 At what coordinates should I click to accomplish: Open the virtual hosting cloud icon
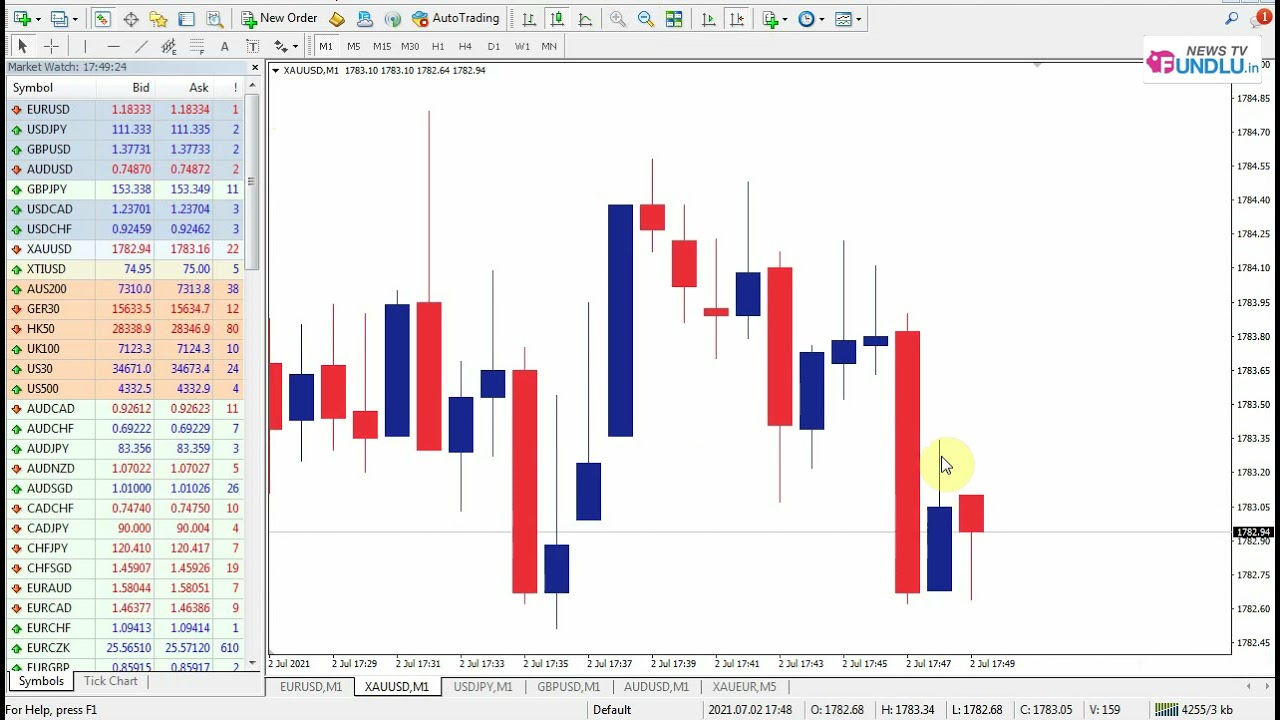coord(365,18)
